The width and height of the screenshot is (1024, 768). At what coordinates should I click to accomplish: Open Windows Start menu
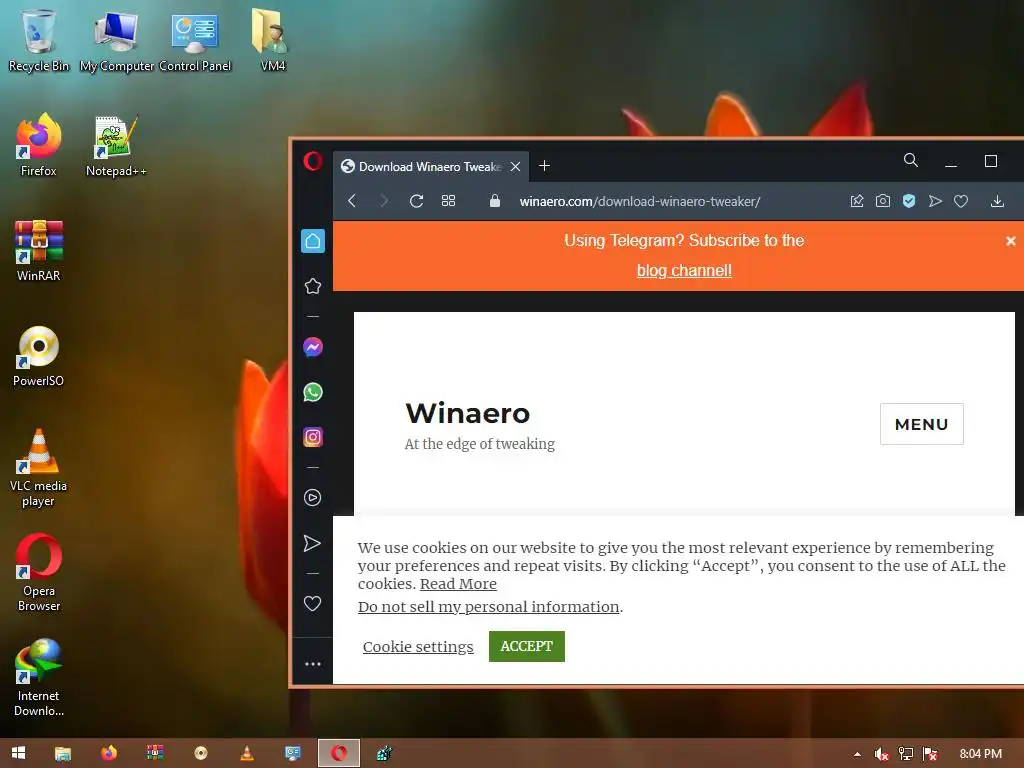click(x=18, y=753)
